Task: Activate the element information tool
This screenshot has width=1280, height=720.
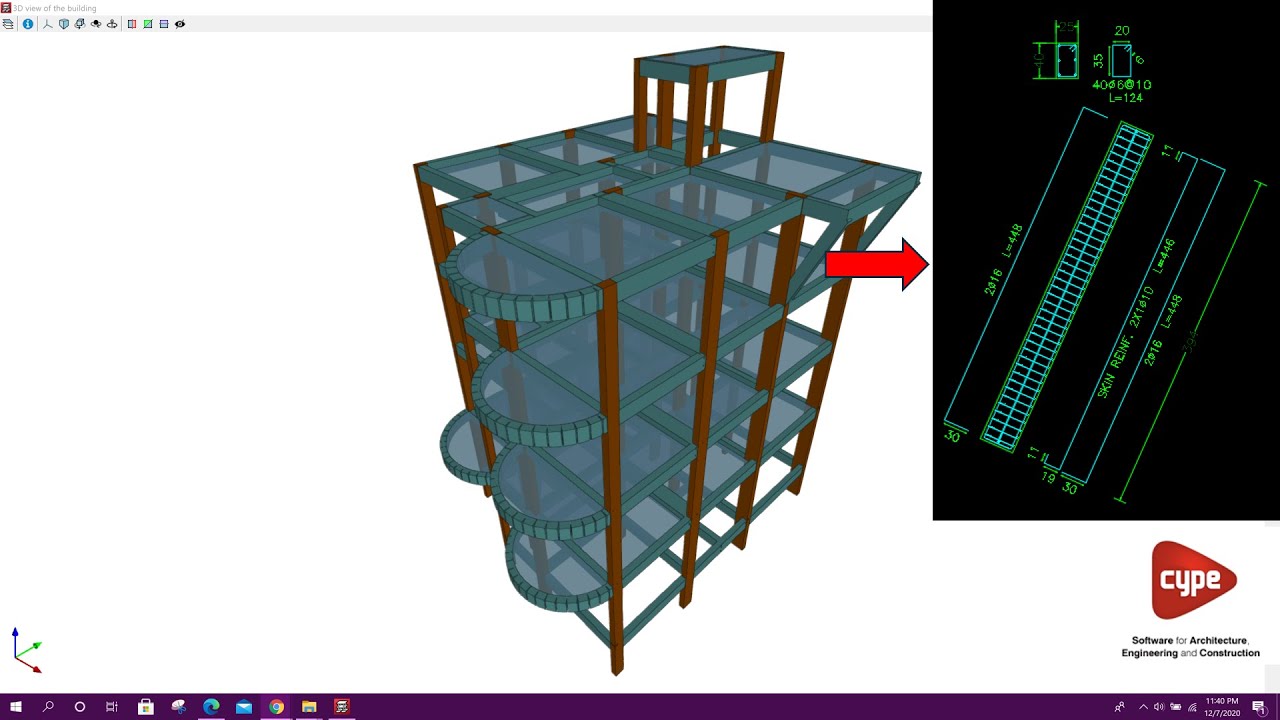Action: coord(27,24)
